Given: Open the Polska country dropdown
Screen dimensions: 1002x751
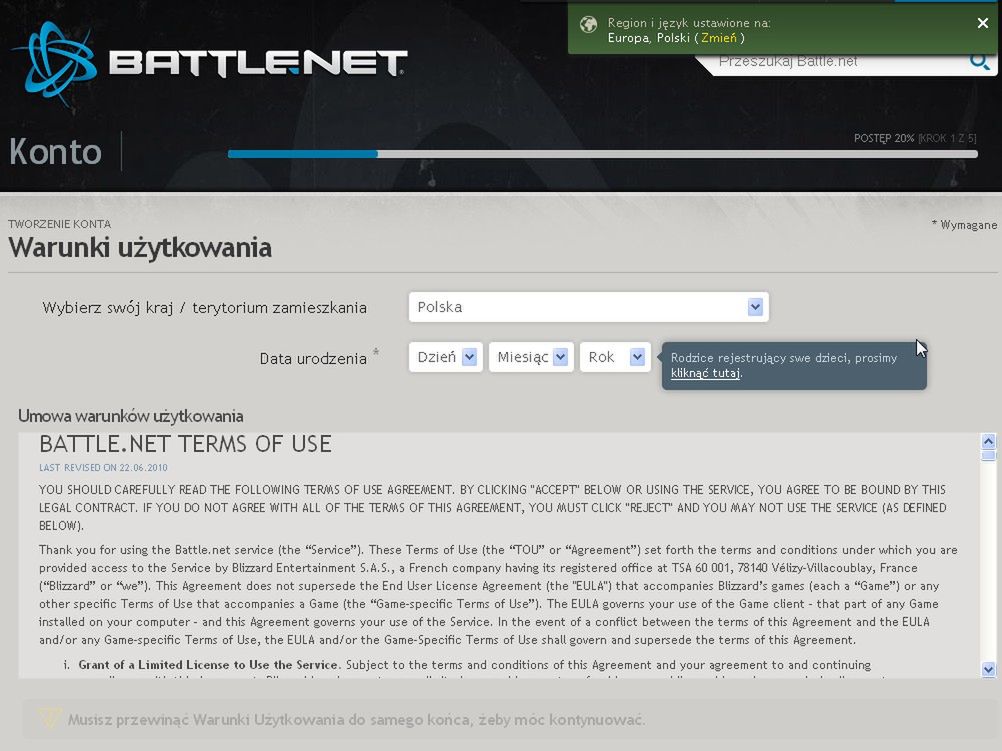Looking at the screenshot, I should (589, 307).
